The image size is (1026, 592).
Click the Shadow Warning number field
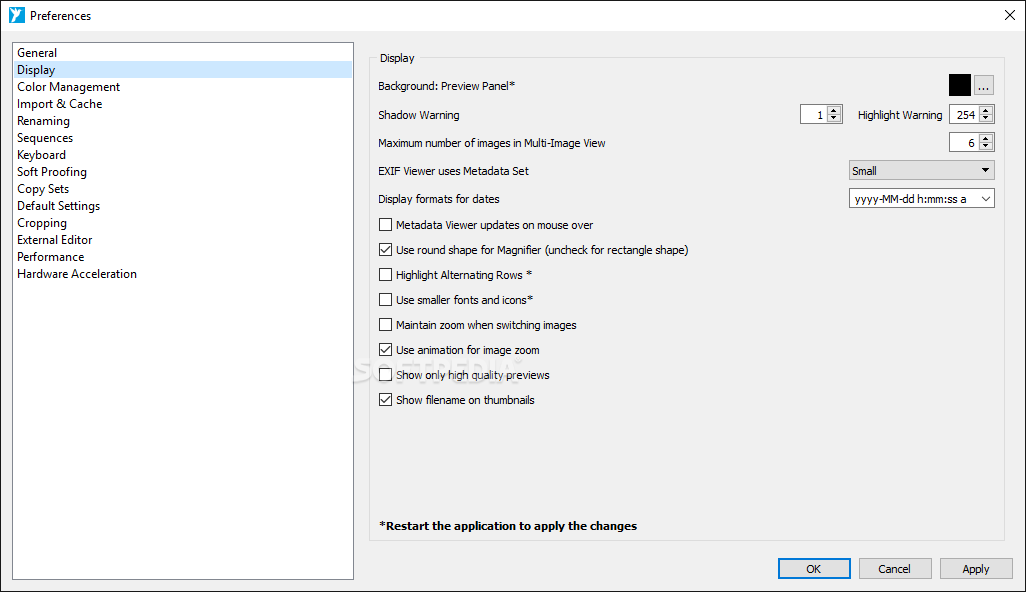pyautogui.click(x=813, y=114)
